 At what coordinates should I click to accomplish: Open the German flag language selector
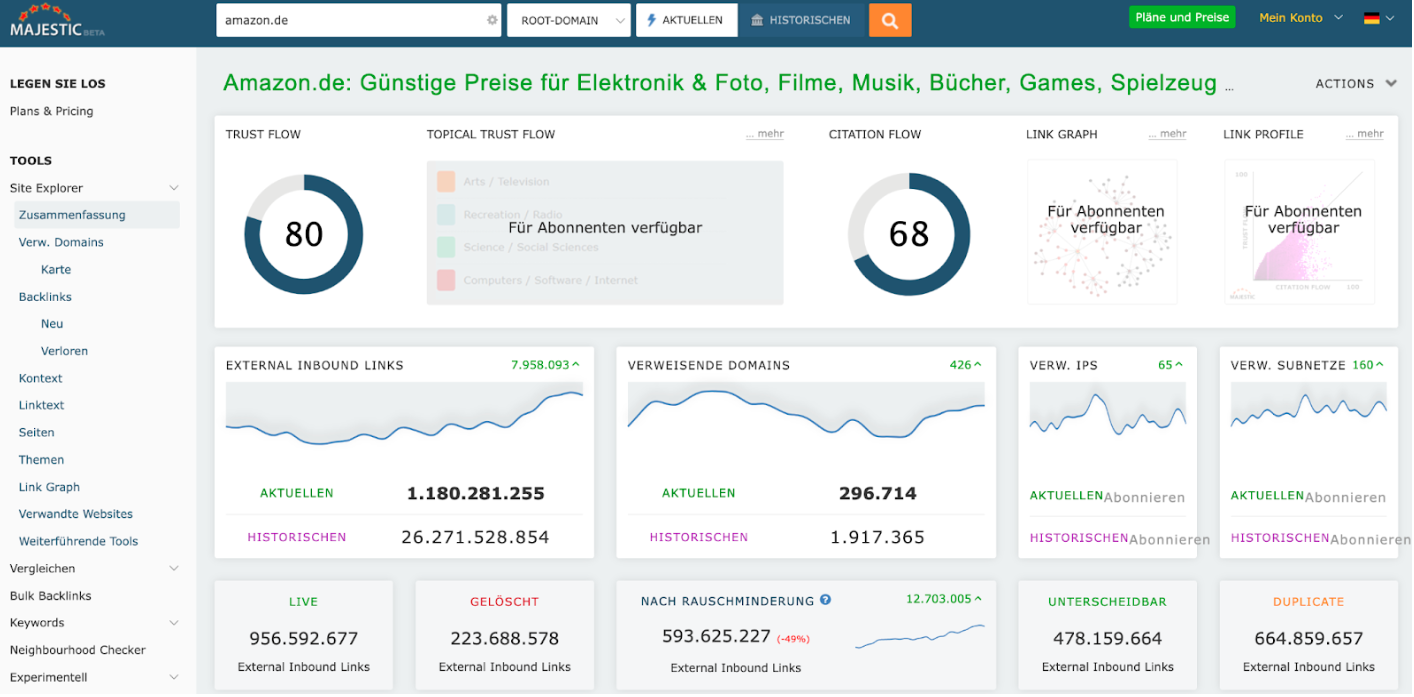coord(1378,18)
